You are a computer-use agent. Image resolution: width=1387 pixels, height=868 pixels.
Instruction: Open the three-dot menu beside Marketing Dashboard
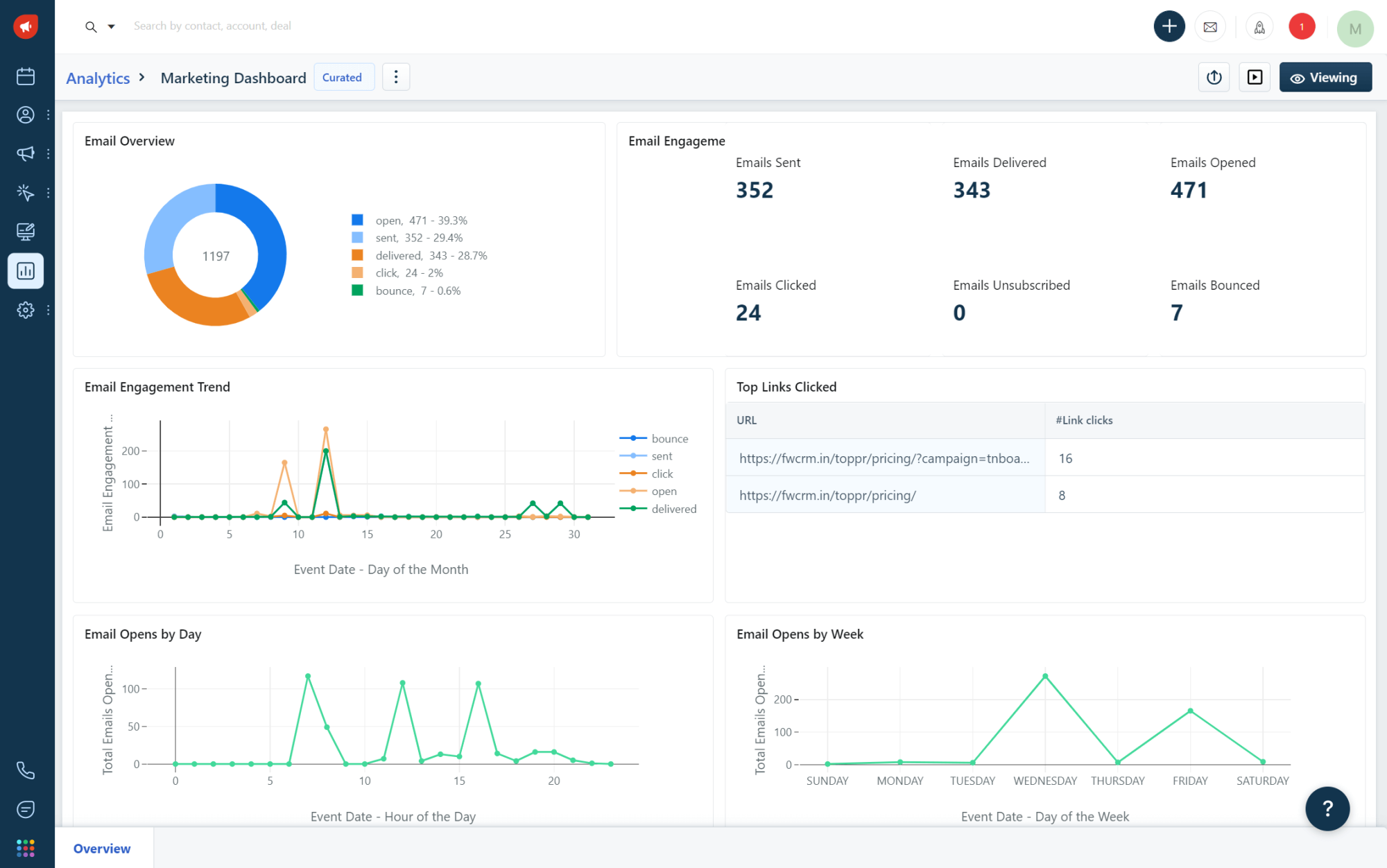pos(396,77)
